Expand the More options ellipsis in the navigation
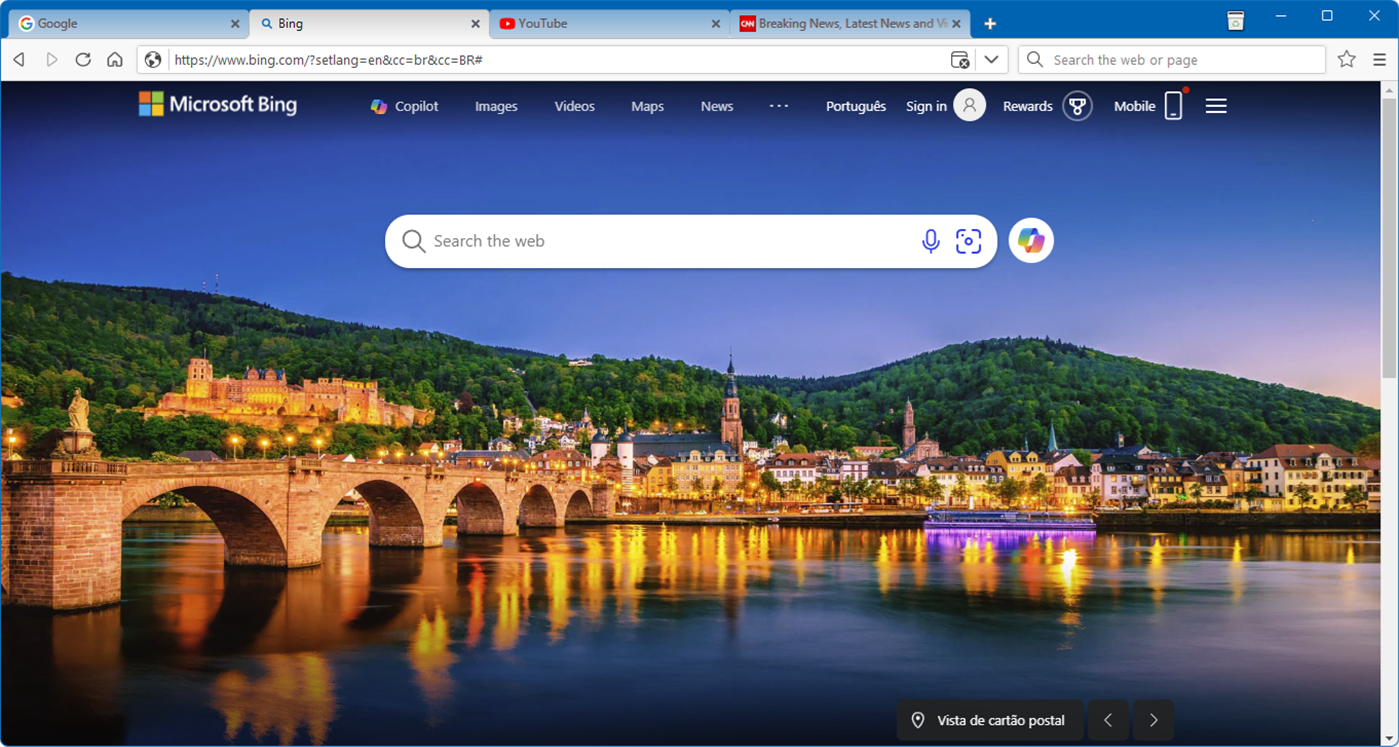Viewport: 1399px width, 747px height. 779,105
